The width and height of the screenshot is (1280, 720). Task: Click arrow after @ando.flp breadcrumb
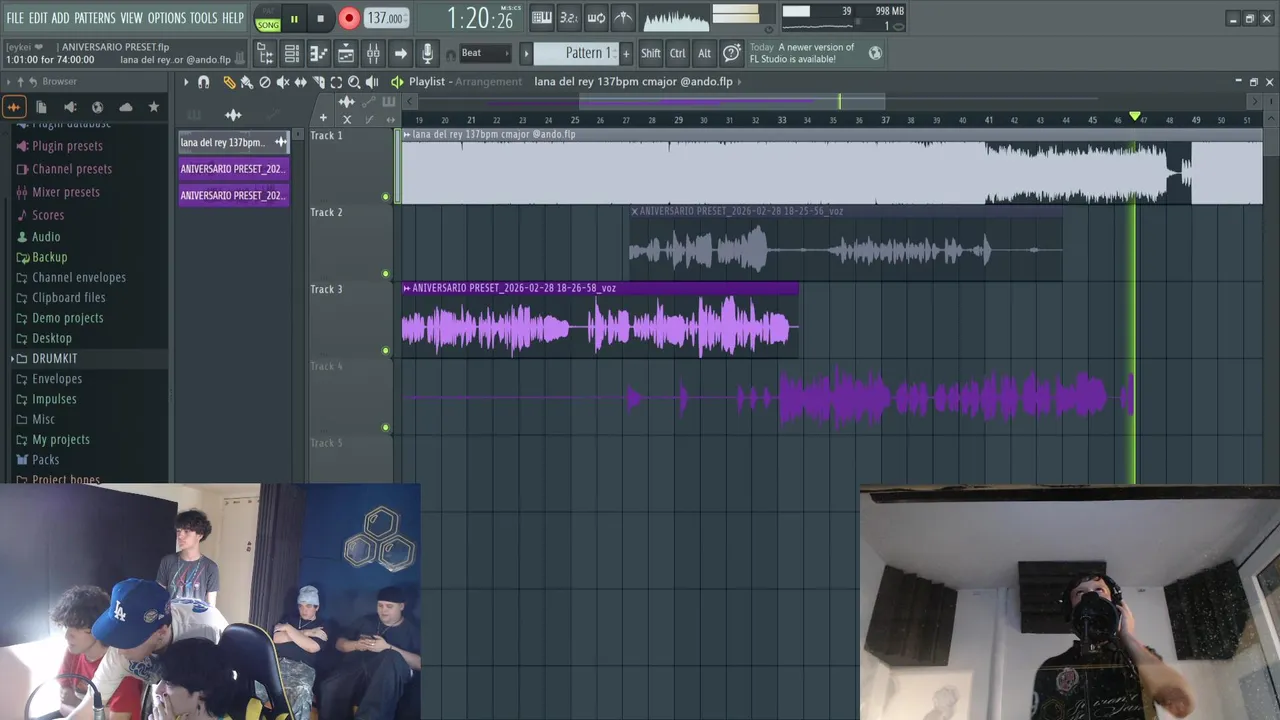pyautogui.click(x=740, y=82)
